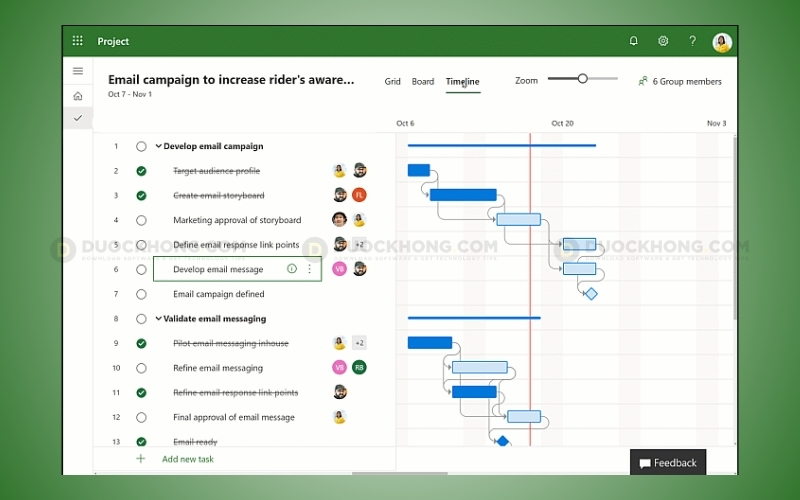Mark Refine email messaging as complete
Image resolution: width=800 pixels, height=500 pixels.
141,368
